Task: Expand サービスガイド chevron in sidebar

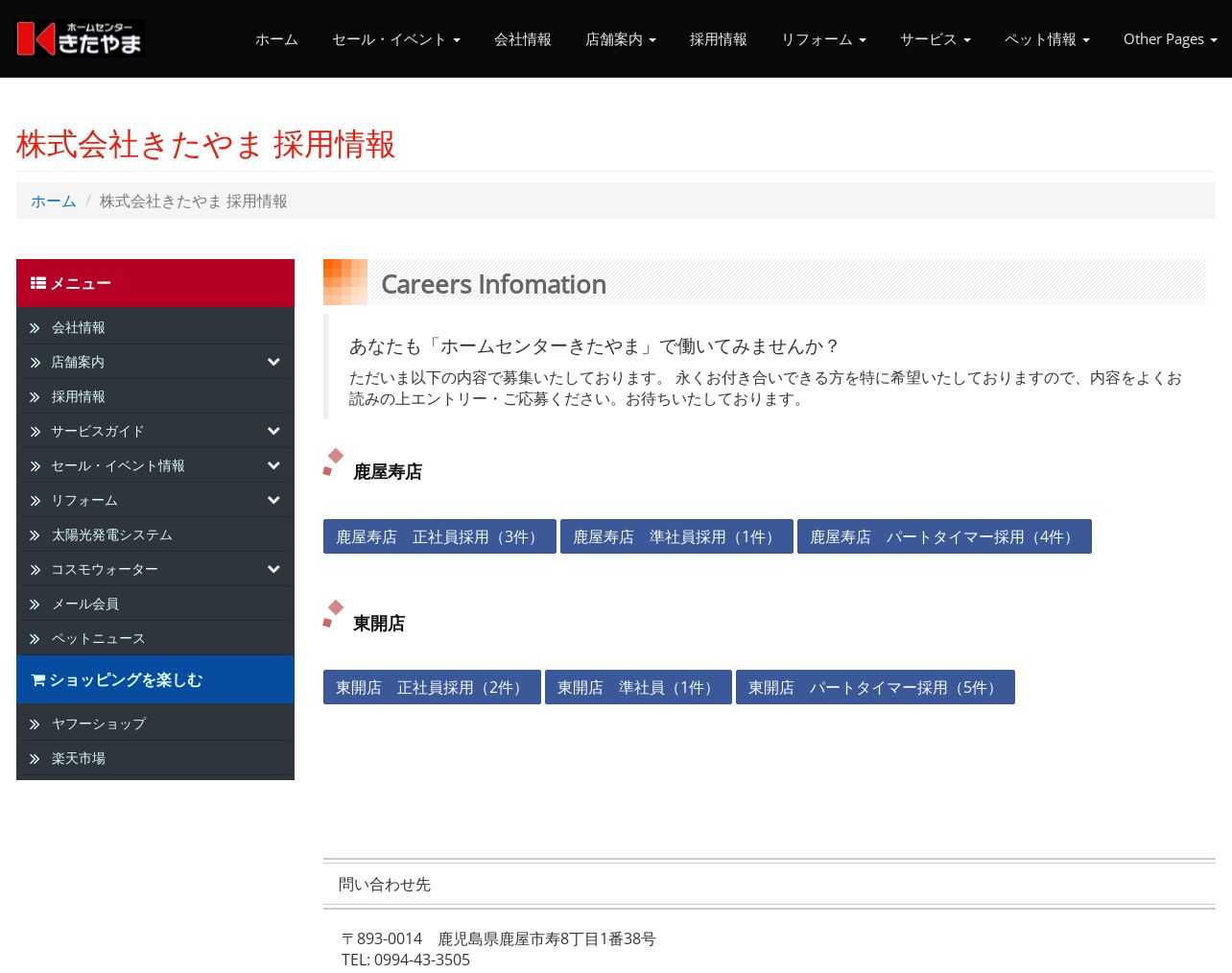Action: tap(273, 431)
